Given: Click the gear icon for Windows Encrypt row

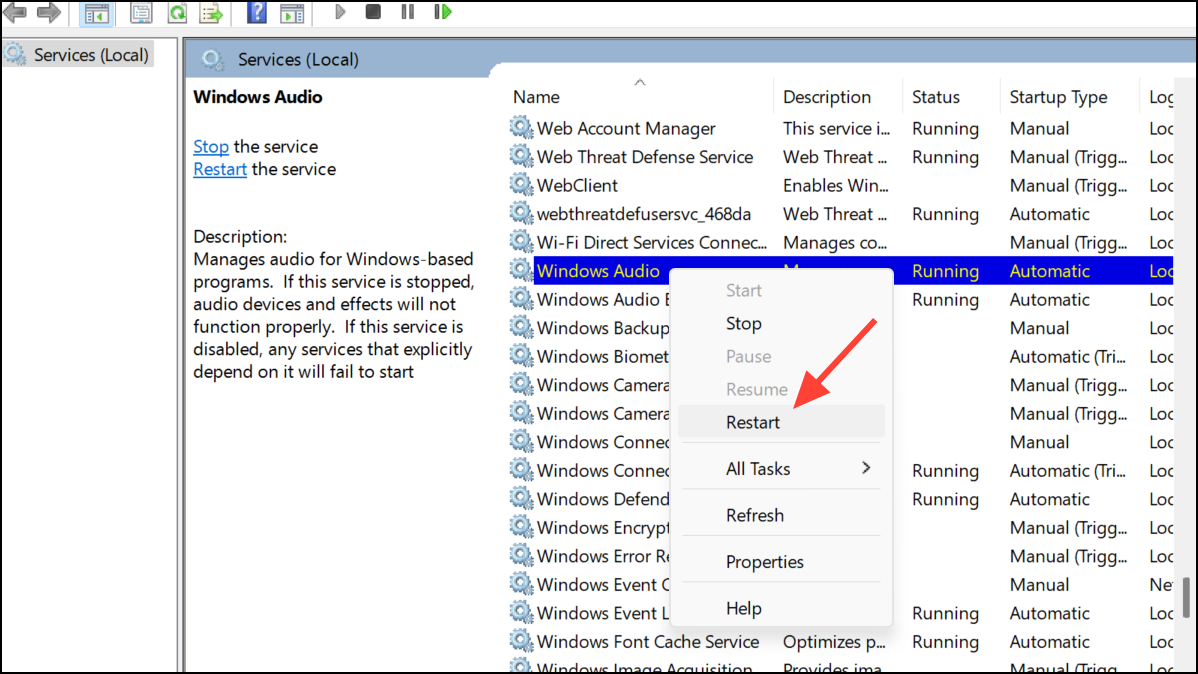Looking at the screenshot, I should coord(521,527).
